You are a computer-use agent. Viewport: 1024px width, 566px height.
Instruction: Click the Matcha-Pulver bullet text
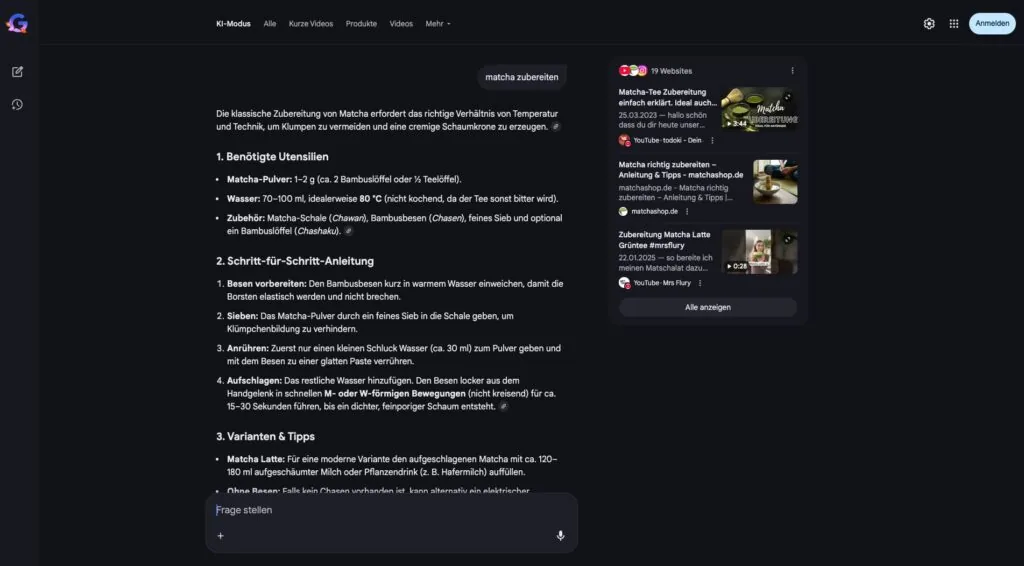point(344,179)
